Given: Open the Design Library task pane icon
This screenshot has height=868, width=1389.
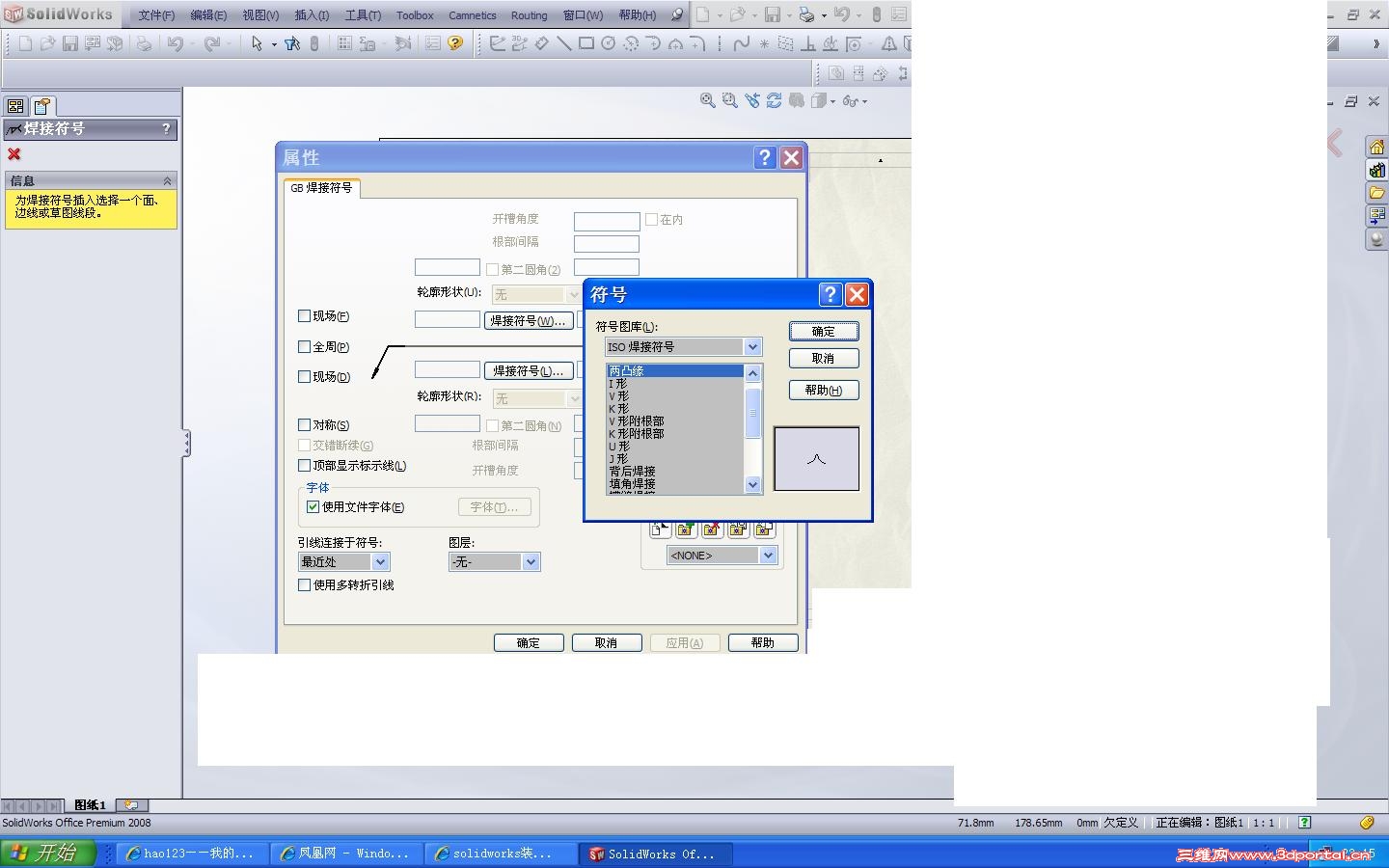Looking at the screenshot, I should 1376,171.
